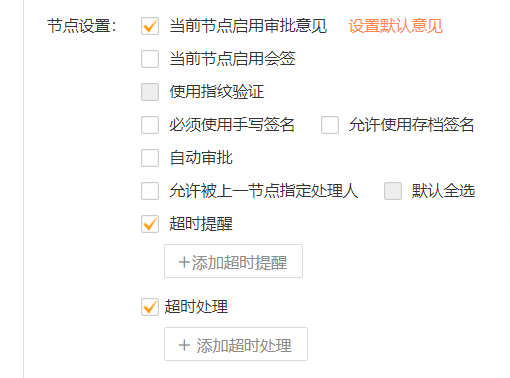Viewport: 510px width, 378px height.
Task: Enable 当前节点启用会签 checkbox
Action: [150, 59]
